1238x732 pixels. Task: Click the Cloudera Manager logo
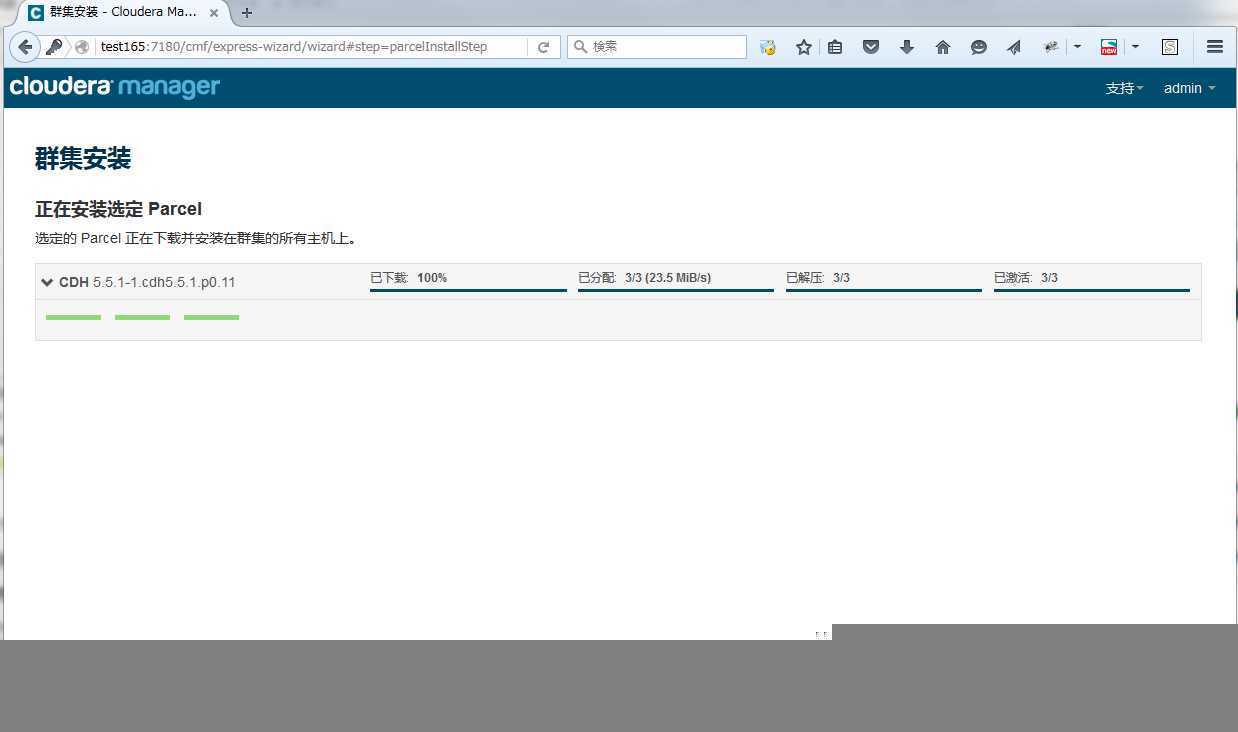point(114,87)
